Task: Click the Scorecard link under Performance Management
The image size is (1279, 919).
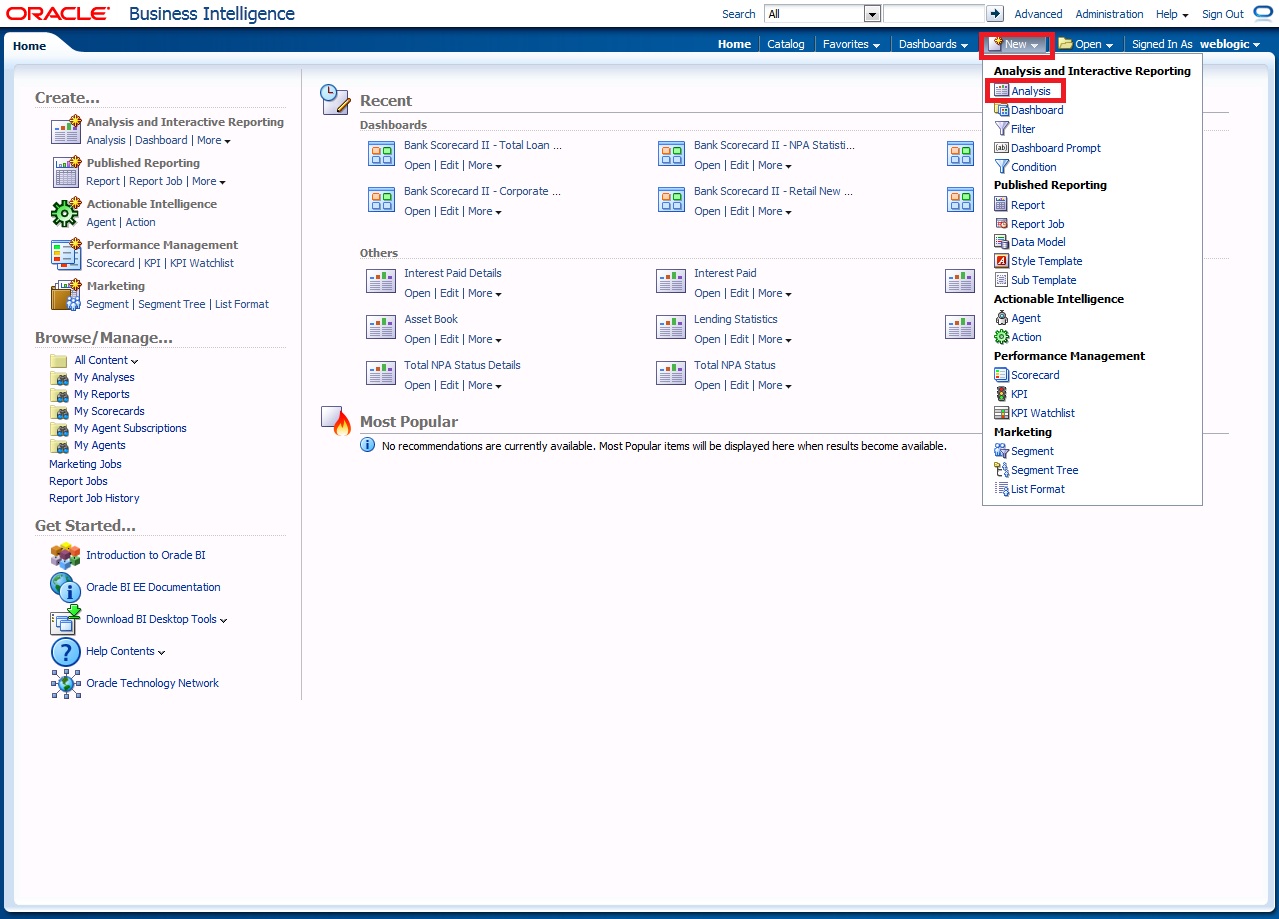Action: (x=110, y=263)
